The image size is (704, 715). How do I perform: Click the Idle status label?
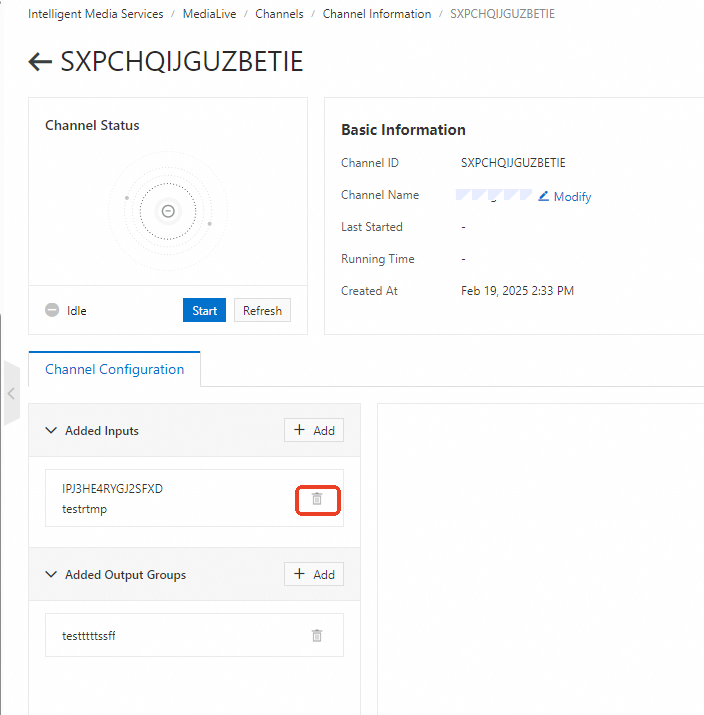77,311
